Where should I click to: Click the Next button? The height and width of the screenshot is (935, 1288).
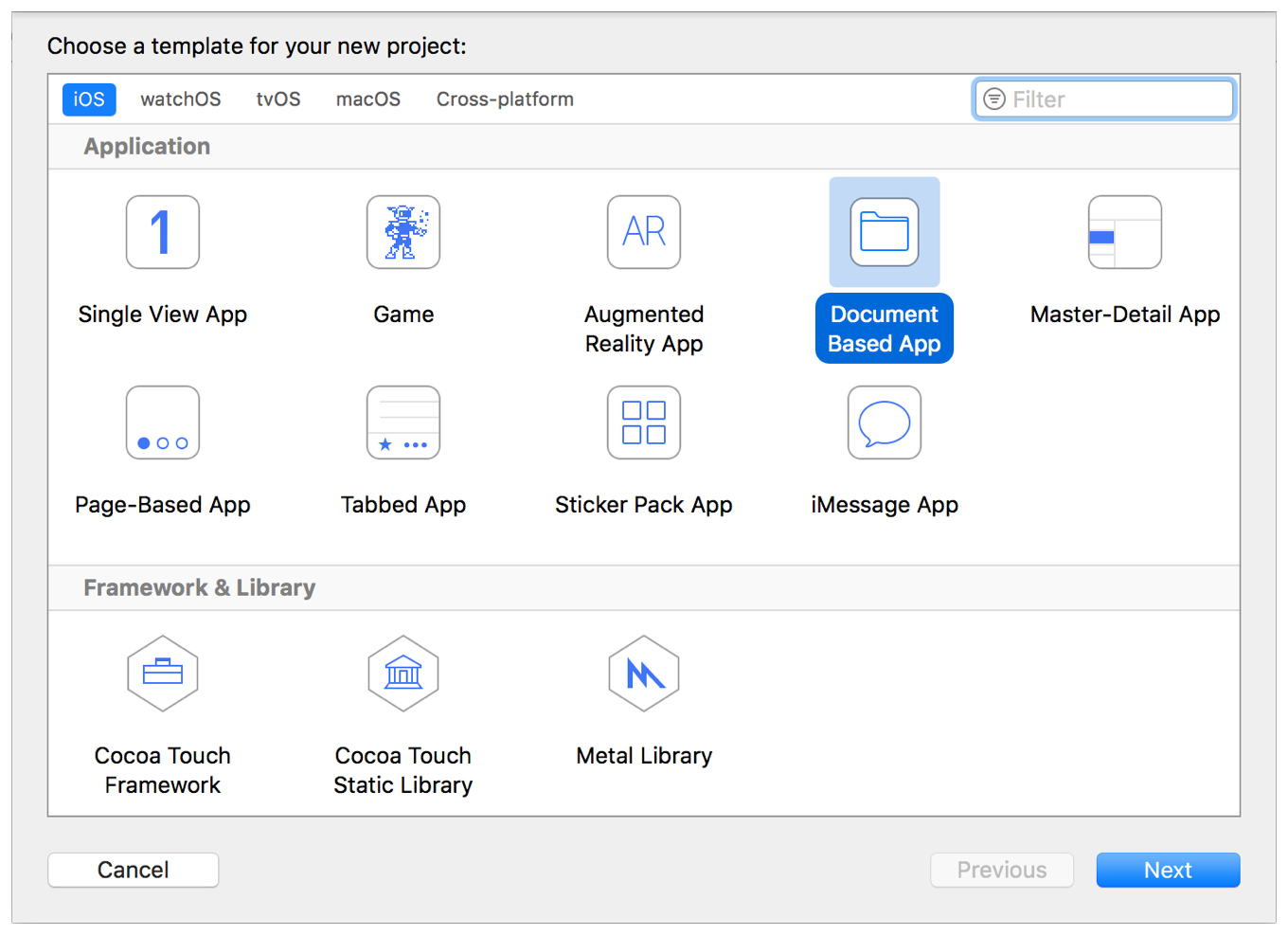(1168, 870)
